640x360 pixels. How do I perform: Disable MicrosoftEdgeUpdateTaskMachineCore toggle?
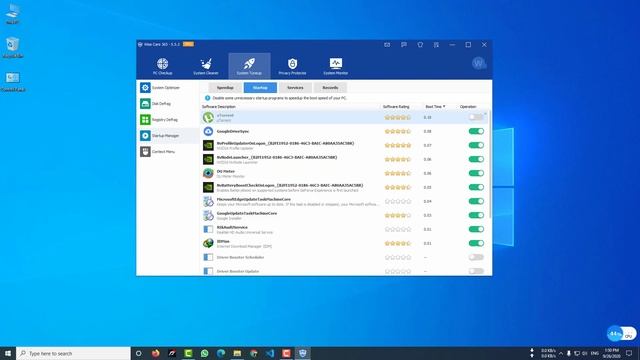[x=476, y=201]
